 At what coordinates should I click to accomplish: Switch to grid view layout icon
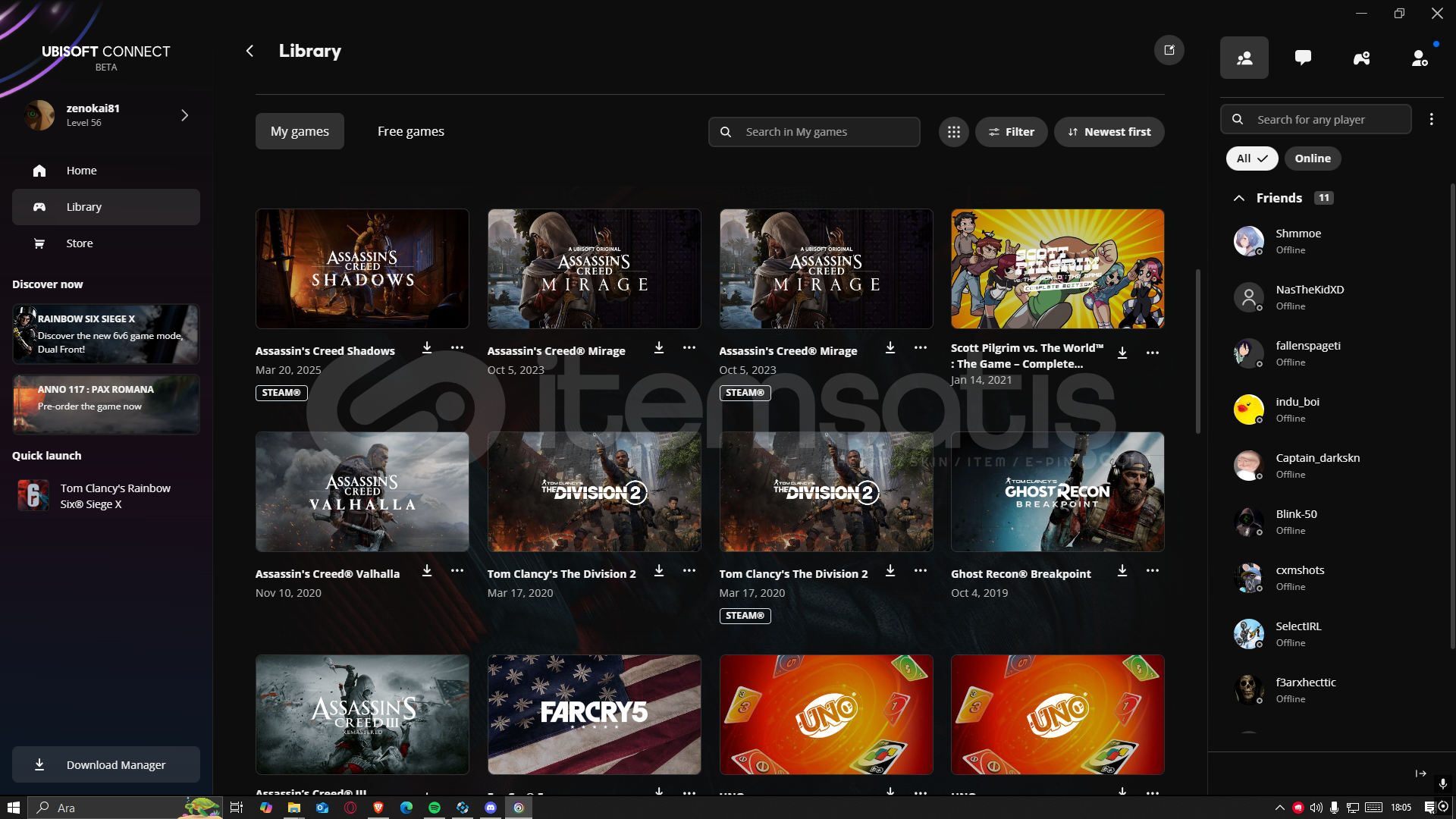(953, 132)
